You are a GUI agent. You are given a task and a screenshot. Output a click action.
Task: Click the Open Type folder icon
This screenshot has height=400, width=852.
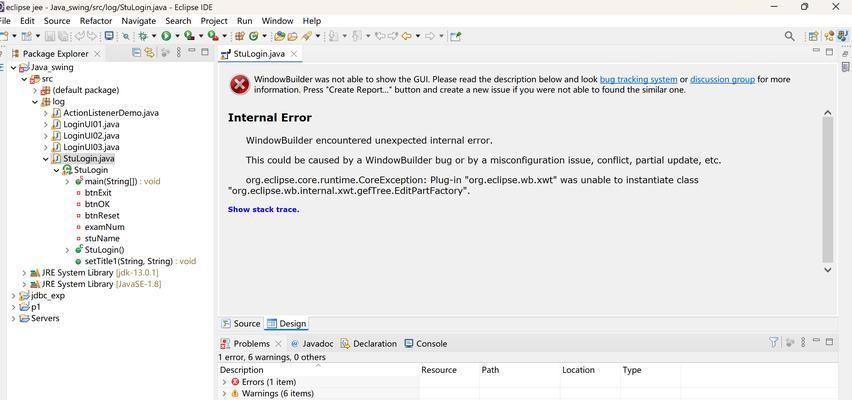coord(280,36)
